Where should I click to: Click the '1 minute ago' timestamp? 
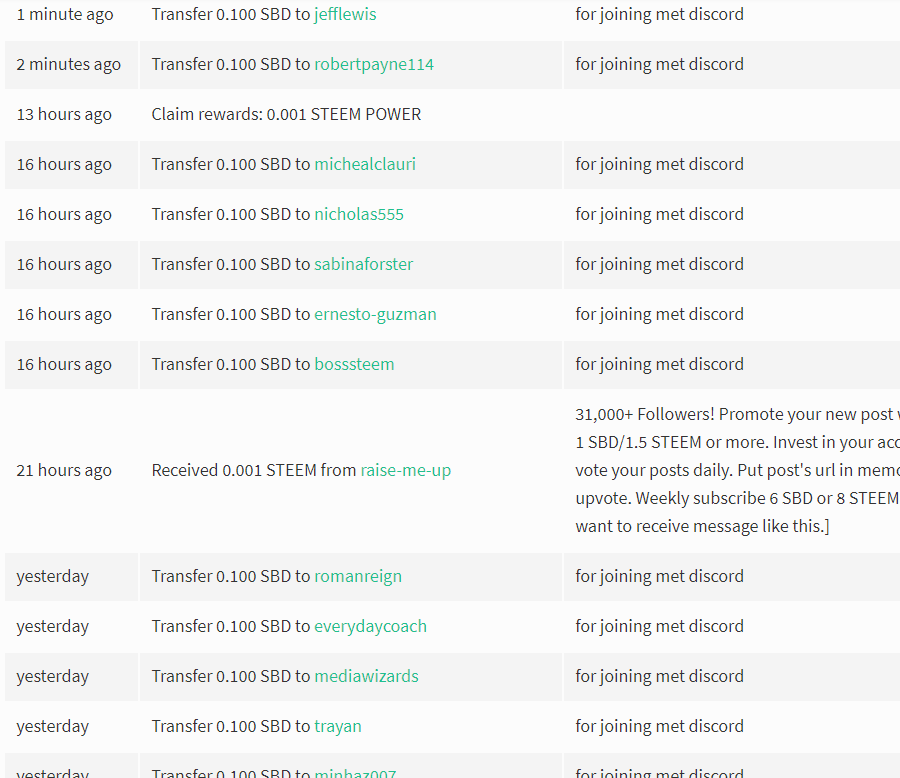[64, 14]
